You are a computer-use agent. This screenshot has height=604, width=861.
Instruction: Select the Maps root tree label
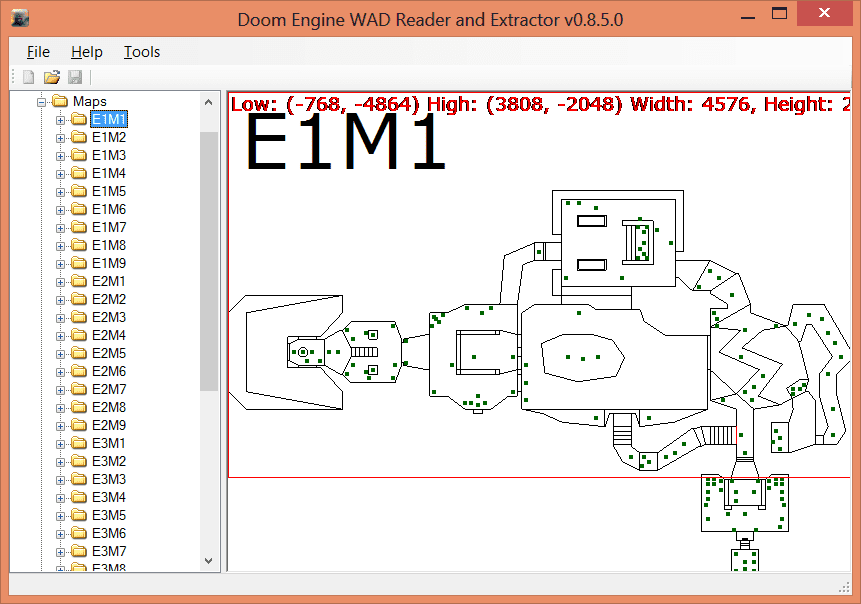point(90,101)
